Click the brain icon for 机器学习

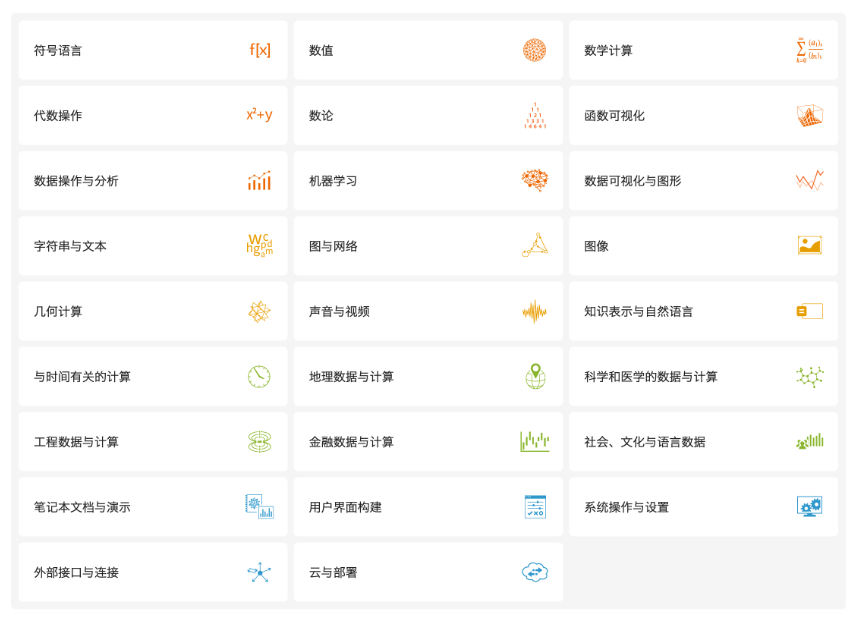coord(534,180)
